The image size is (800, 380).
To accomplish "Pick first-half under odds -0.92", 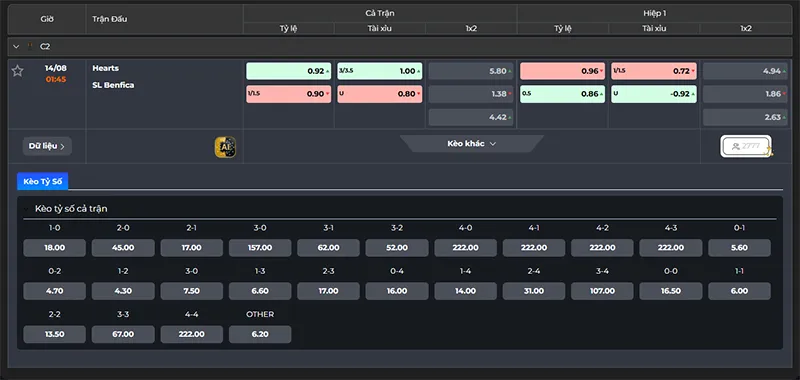I will coord(654,94).
